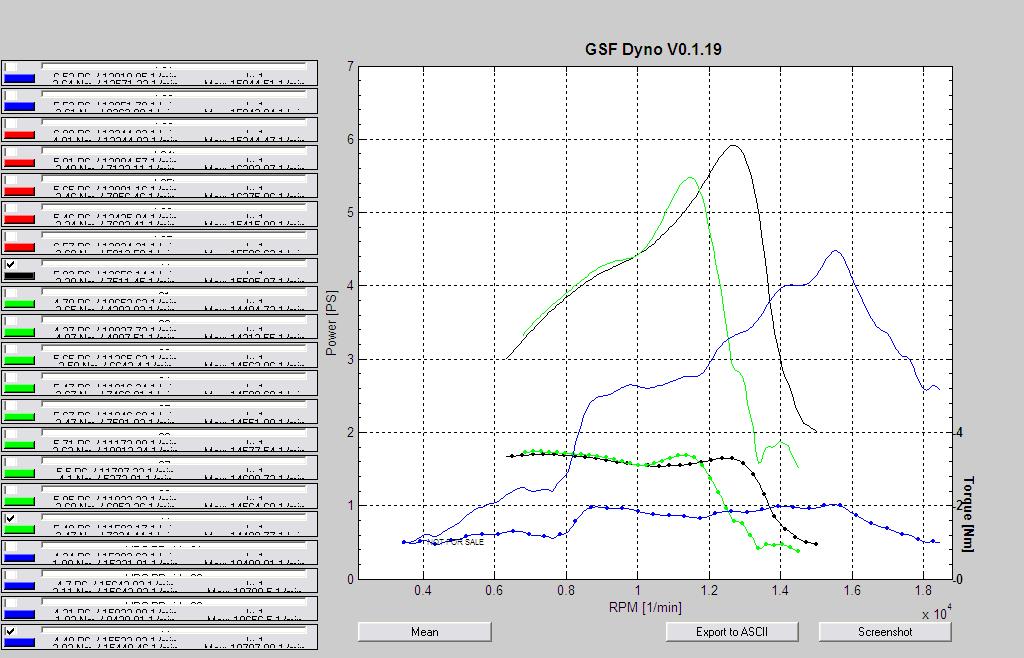Enable the topmost blue run's checkbox
This screenshot has height=658, width=1024.
[10, 67]
